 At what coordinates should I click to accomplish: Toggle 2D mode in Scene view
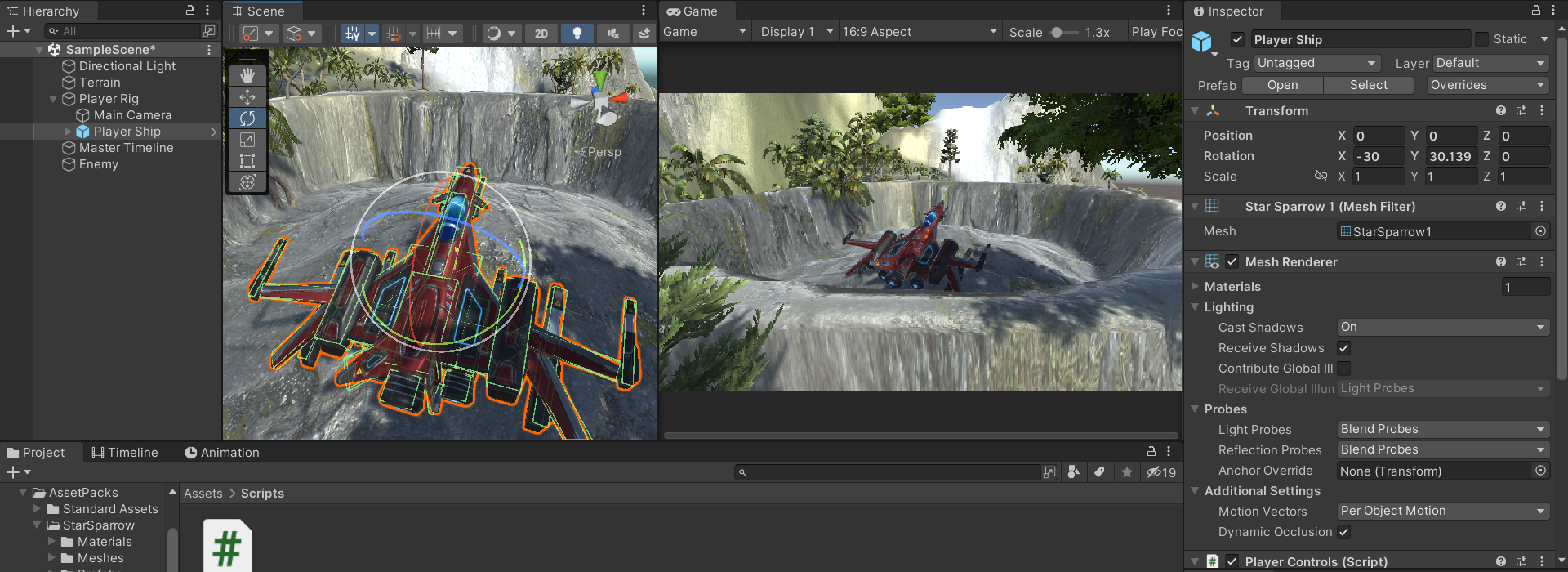tap(541, 34)
